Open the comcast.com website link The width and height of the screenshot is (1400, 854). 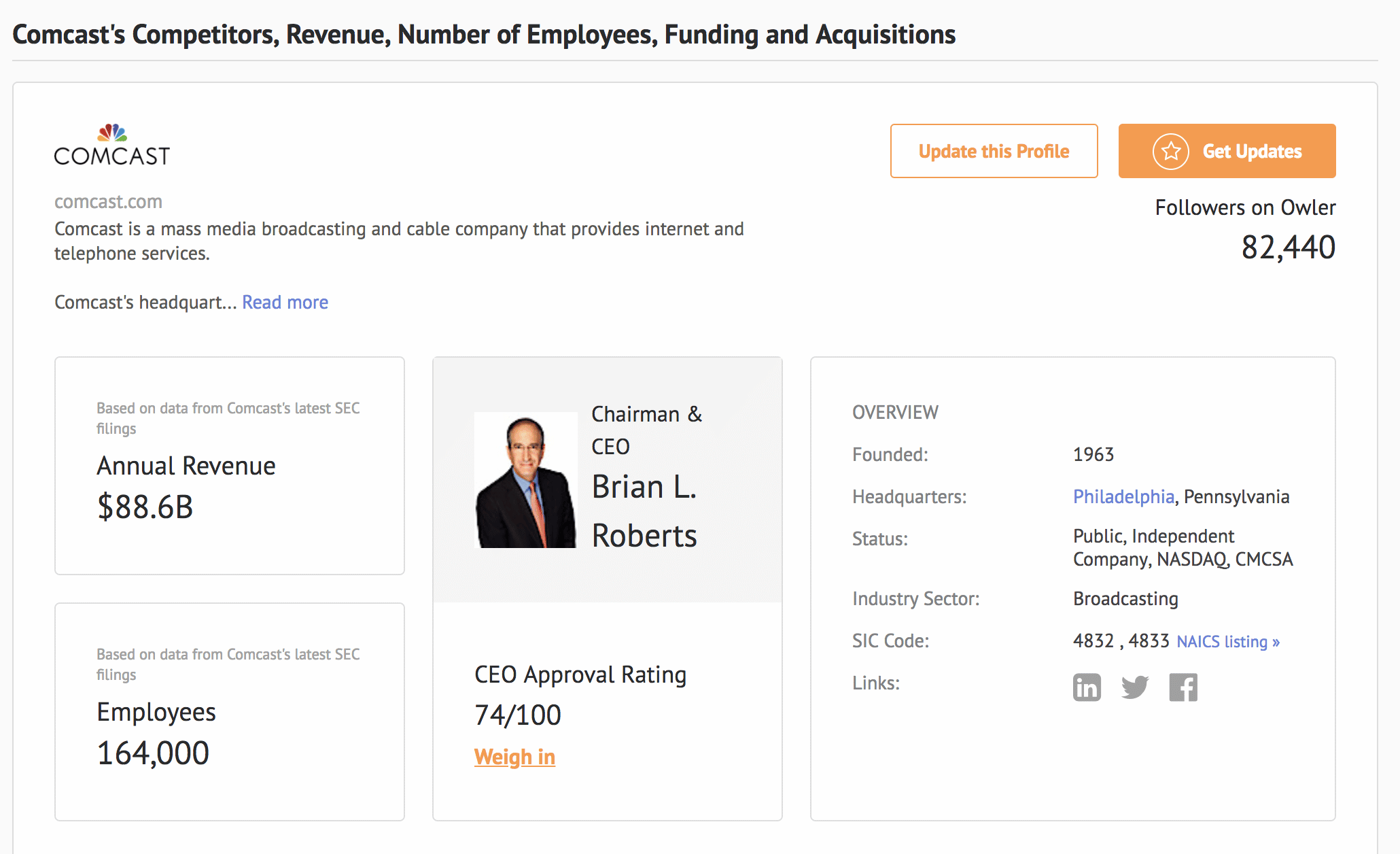108,201
